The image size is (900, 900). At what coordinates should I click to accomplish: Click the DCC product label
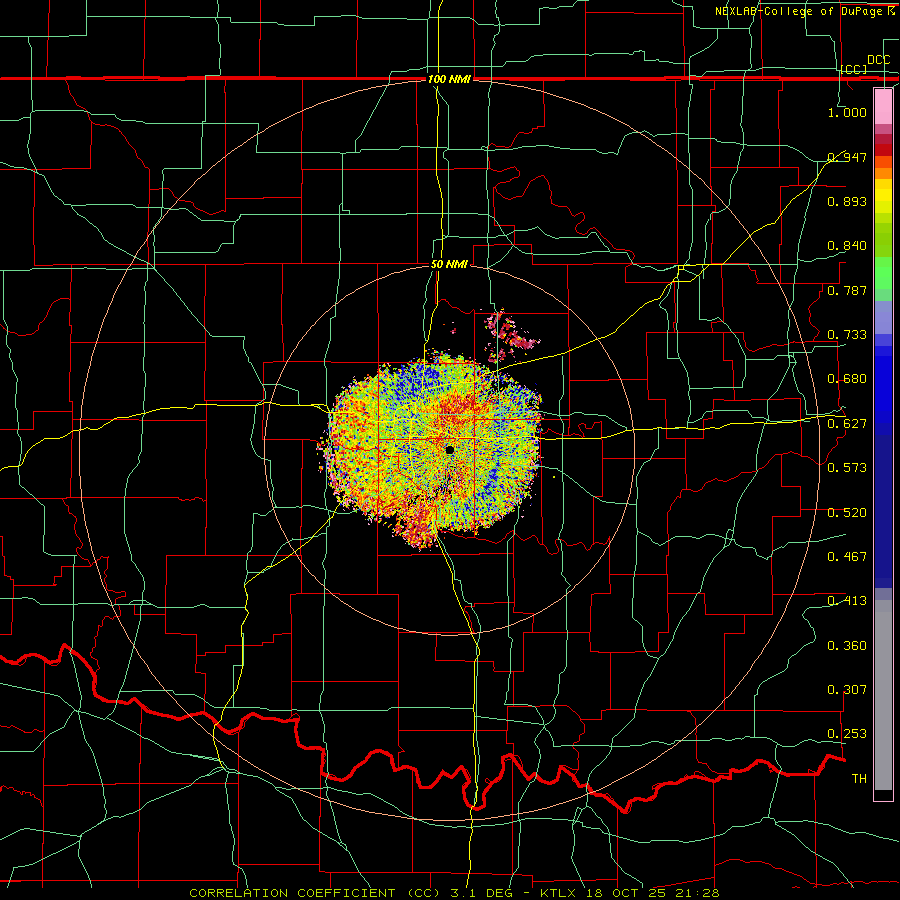pos(878,60)
